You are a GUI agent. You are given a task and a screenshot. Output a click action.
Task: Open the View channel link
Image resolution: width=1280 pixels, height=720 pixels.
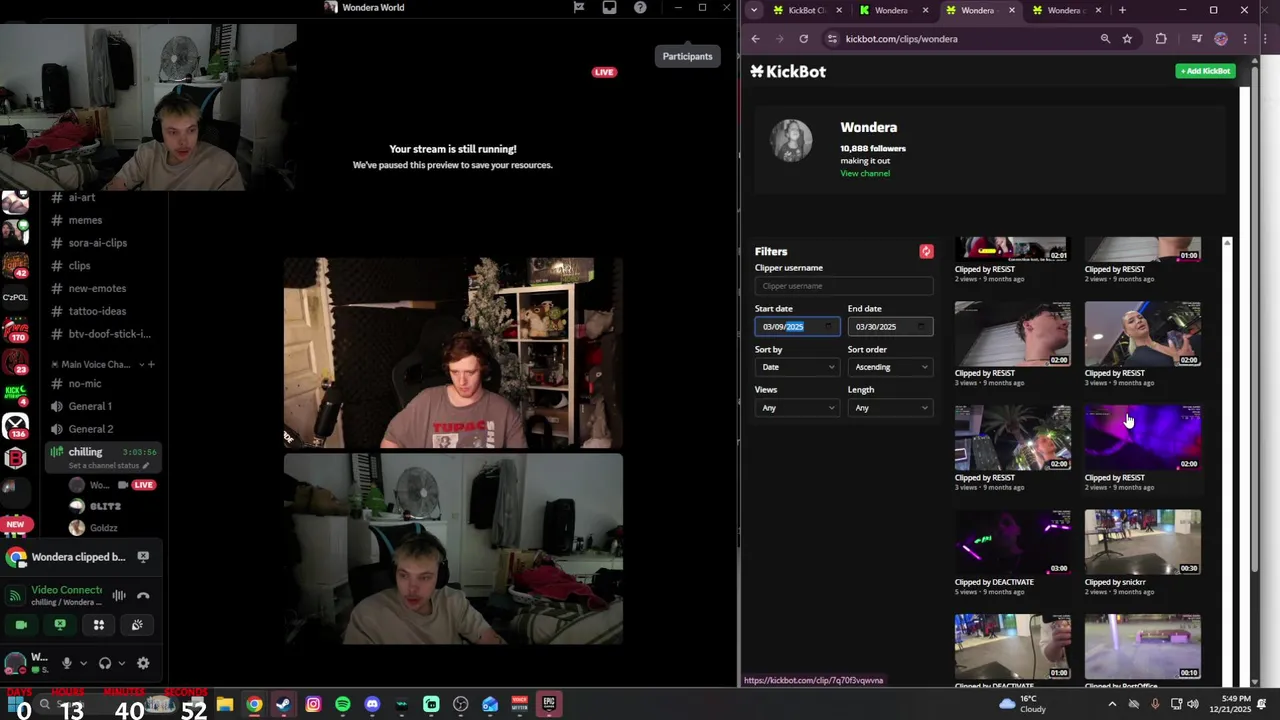[x=865, y=173]
